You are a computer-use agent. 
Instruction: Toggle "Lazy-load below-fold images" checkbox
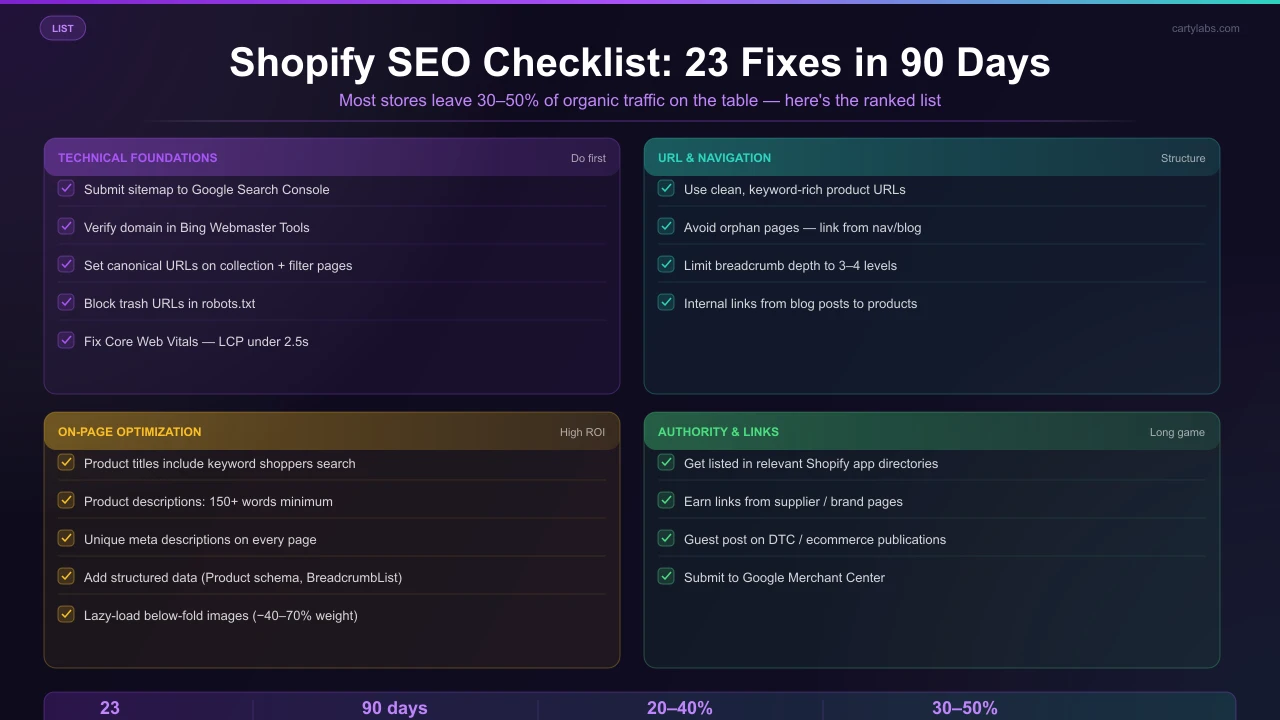click(66, 614)
